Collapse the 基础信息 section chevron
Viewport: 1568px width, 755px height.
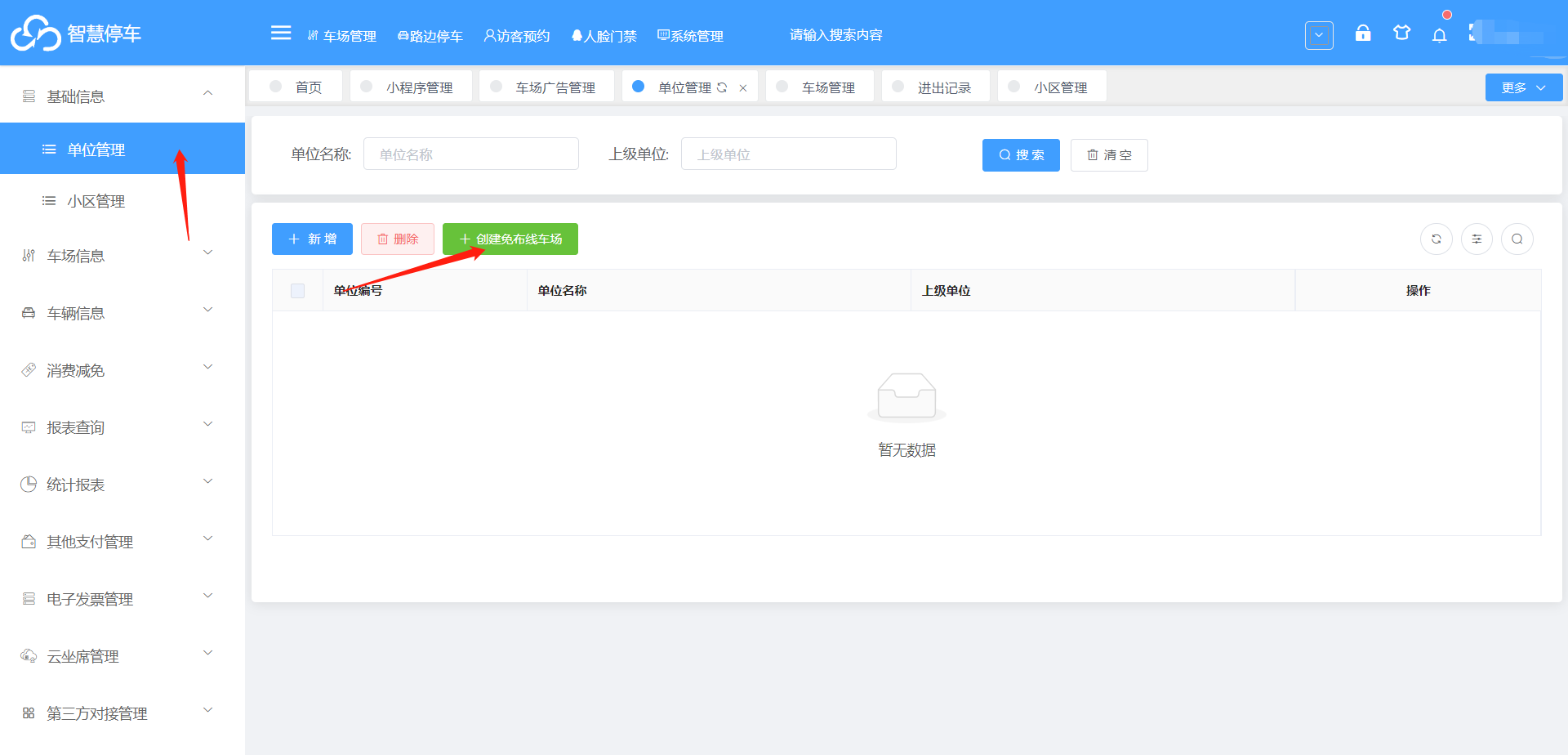click(208, 93)
